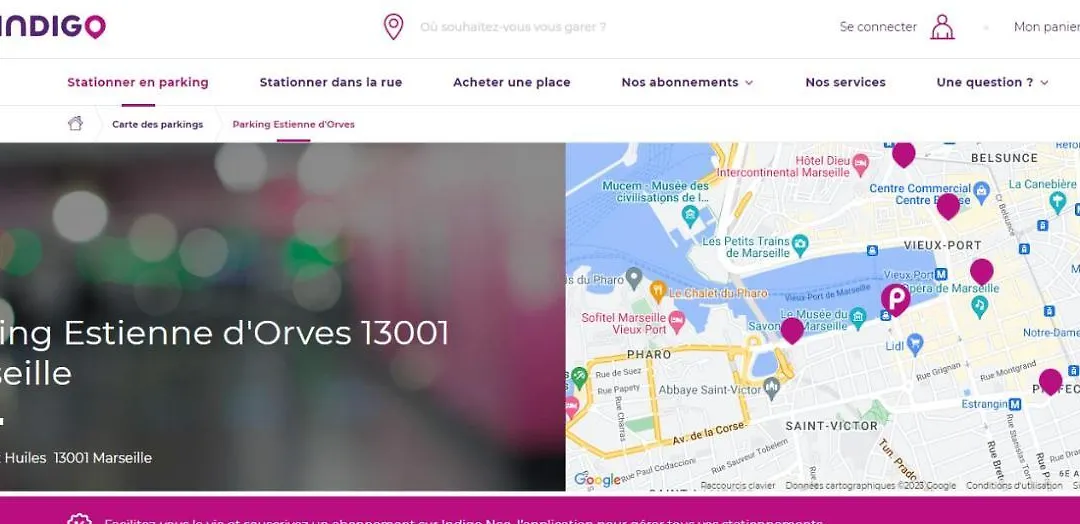Click the parking marker near Centre Bourse
The image size is (1080, 524).
(948, 207)
